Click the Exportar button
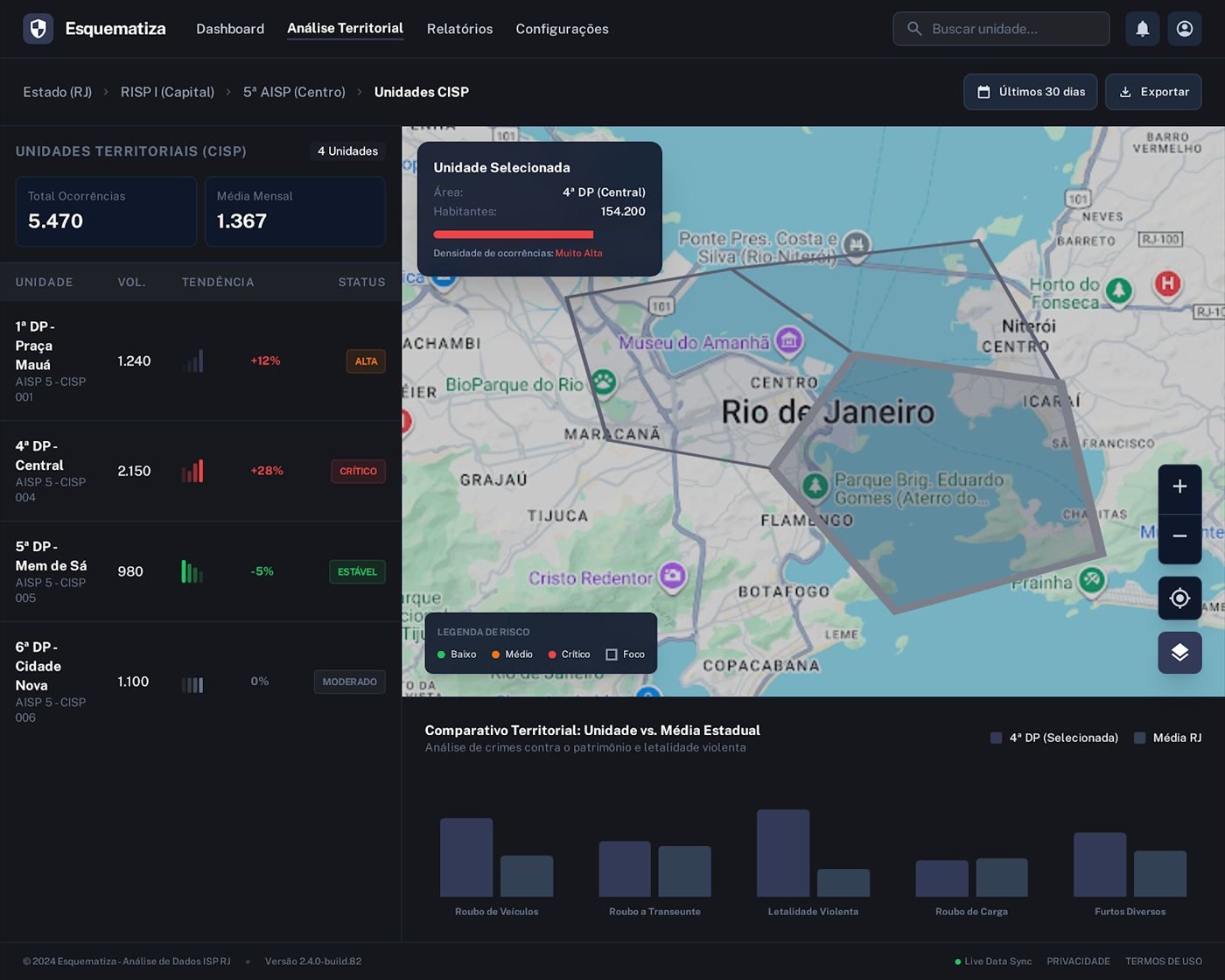Viewport: 1225px width, 980px height. click(x=1153, y=92)
